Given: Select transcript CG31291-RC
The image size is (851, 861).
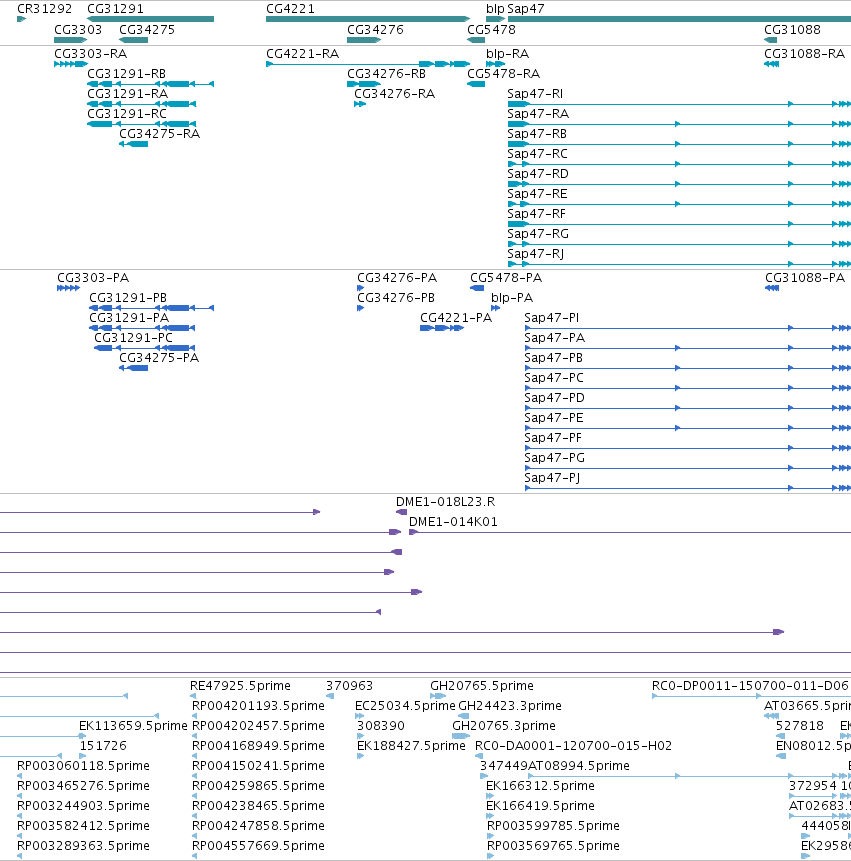Looking at the screenshot, I should pos(127,114).
